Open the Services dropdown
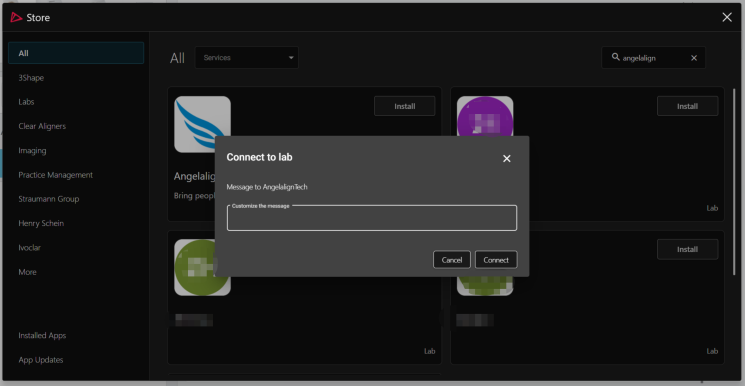 [x=247, y=58]
